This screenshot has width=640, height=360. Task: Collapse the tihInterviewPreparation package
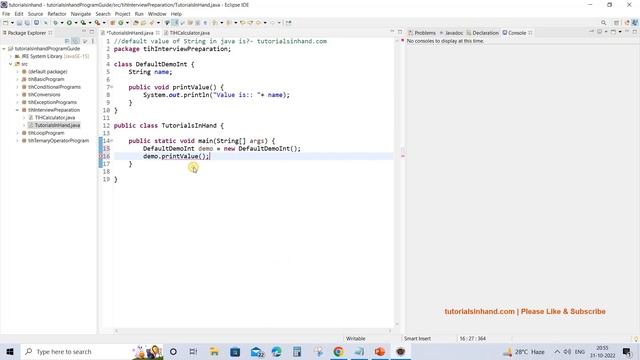point(18,110)
